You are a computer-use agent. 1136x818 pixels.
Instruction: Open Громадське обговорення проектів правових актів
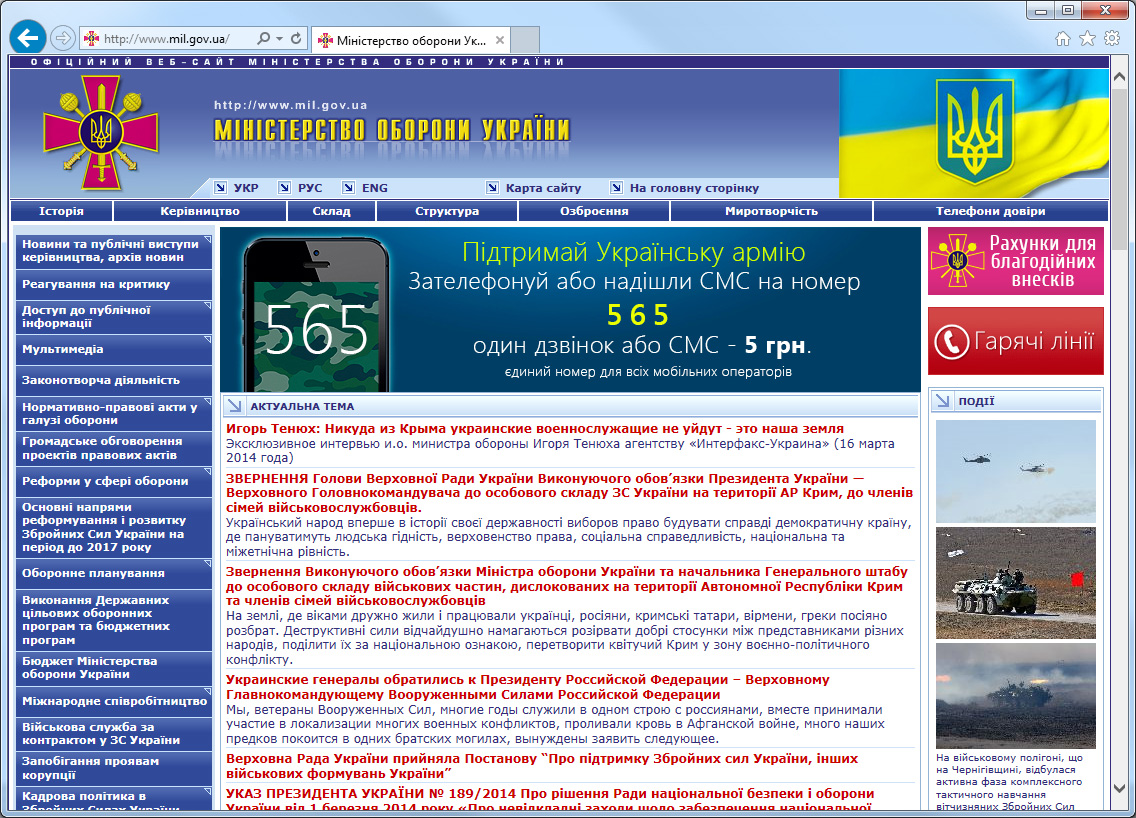(x=114, y=448)
